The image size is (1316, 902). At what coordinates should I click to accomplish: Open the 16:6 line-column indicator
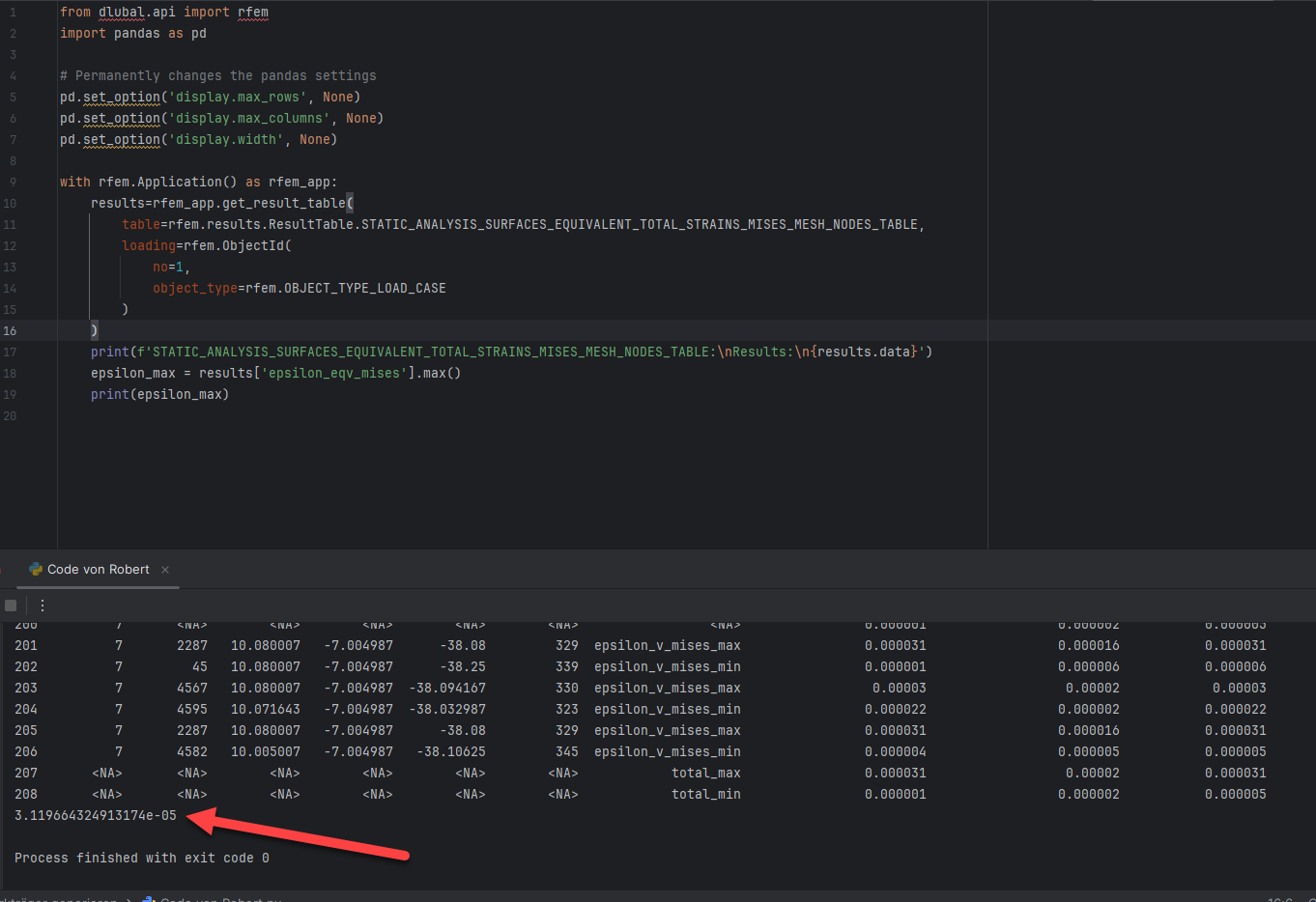click(x=1279, y=899)
